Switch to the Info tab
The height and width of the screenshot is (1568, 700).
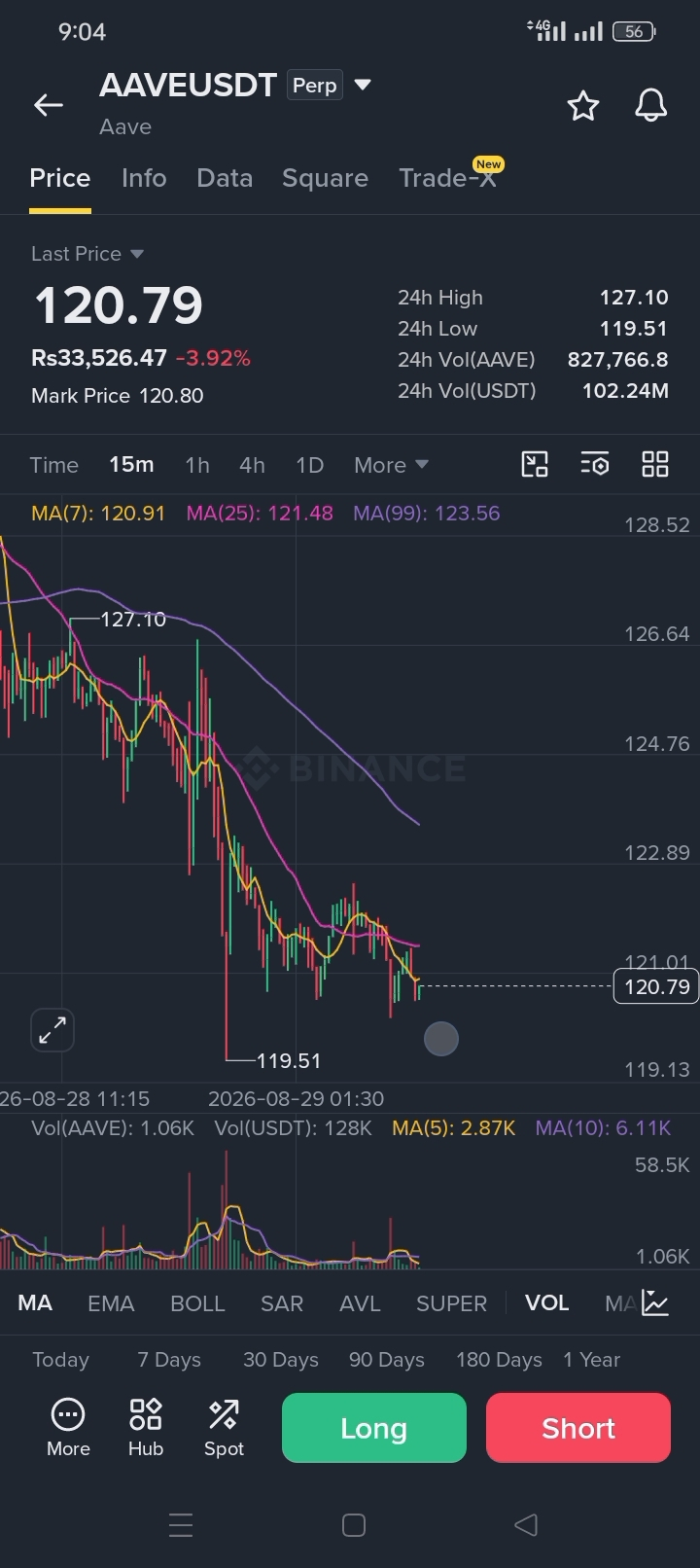[144, 178]
